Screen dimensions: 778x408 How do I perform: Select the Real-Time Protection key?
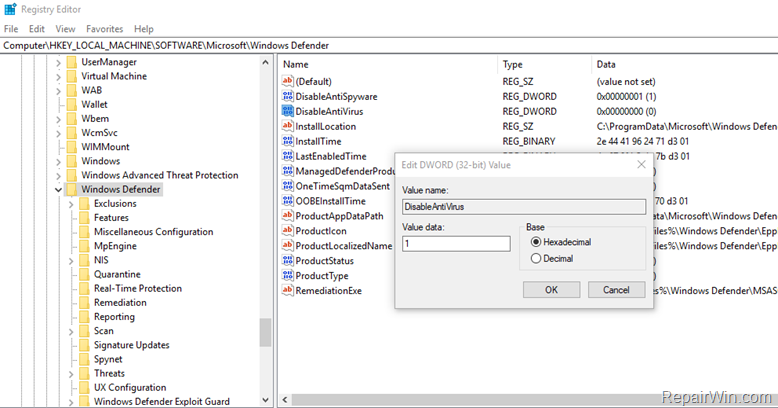click(138, 288)
